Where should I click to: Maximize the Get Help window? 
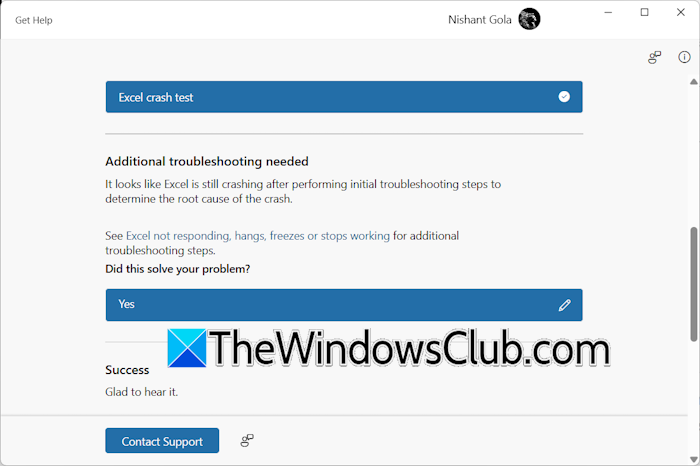pyautogui.click(x=644, y=12)
